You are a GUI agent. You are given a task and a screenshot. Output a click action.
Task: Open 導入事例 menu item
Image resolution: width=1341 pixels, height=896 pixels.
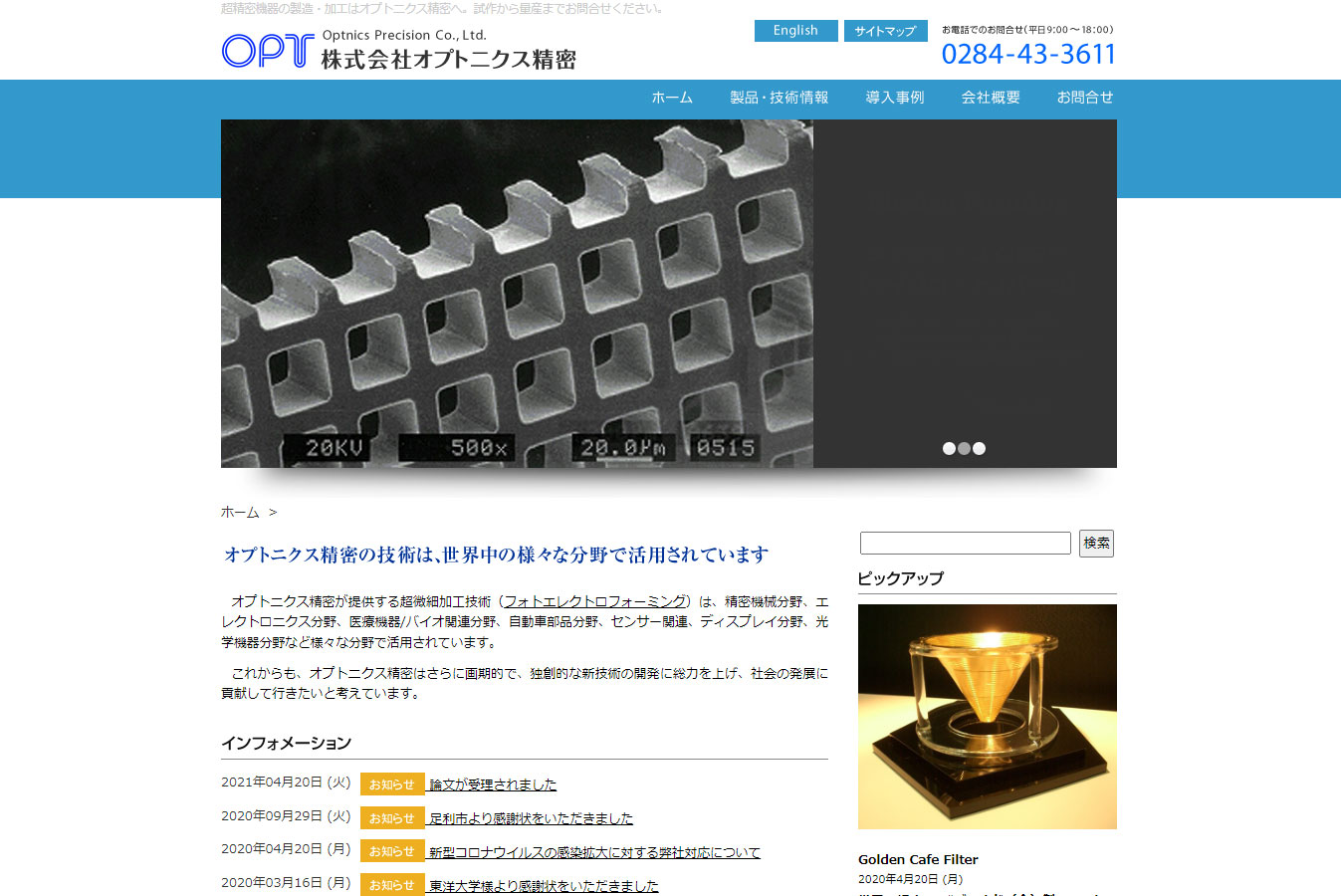click(894, 98)
